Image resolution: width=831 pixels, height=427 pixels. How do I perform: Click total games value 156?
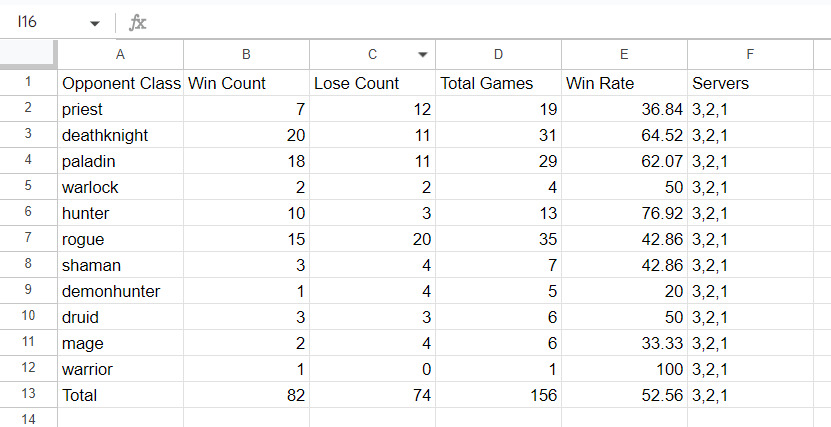tap(498, 395)
